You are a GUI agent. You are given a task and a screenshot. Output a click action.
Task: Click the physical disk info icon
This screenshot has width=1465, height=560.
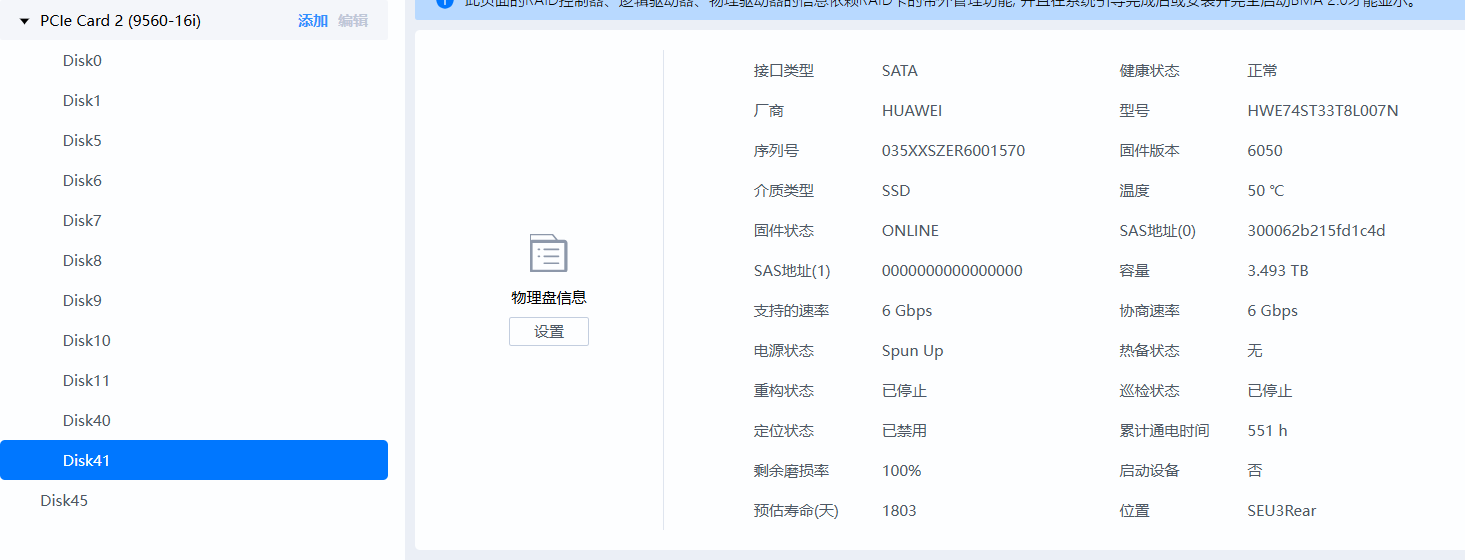[548, 254]
